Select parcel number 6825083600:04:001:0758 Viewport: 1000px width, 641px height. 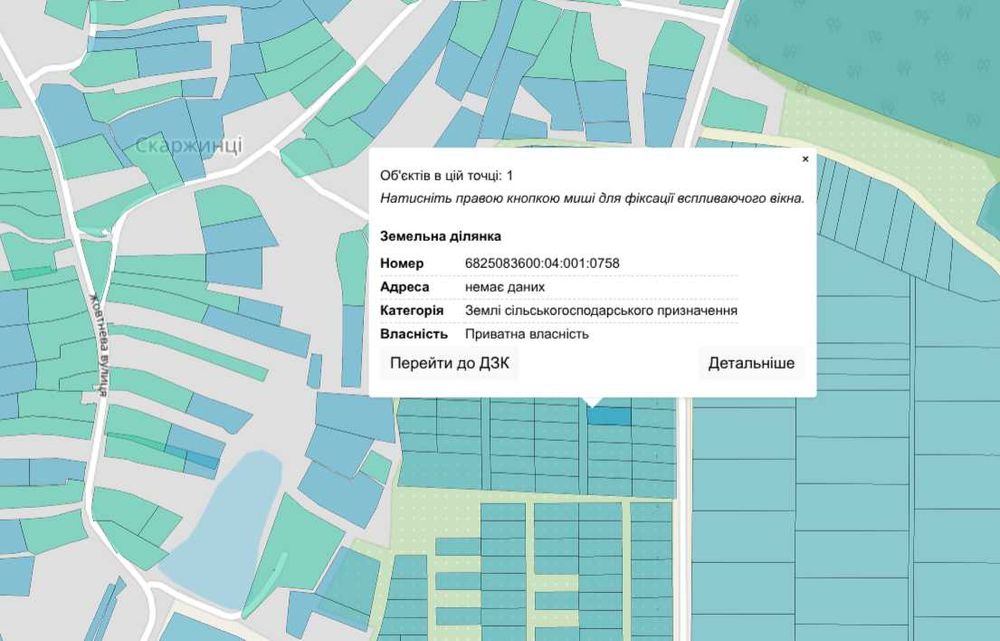[x=542, y=263]
